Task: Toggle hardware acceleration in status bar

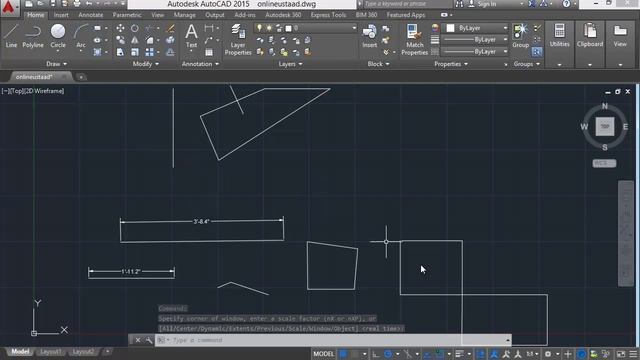Action: click(x=581, y=354)
